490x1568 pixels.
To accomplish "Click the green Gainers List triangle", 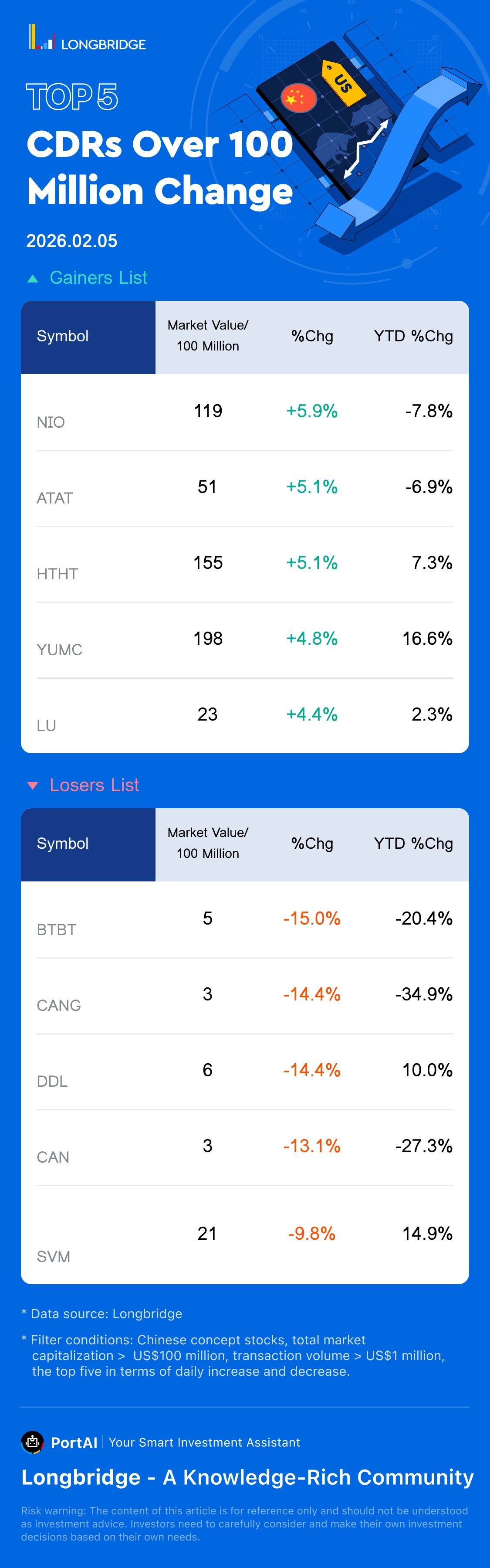I will [x=33, y=279].
